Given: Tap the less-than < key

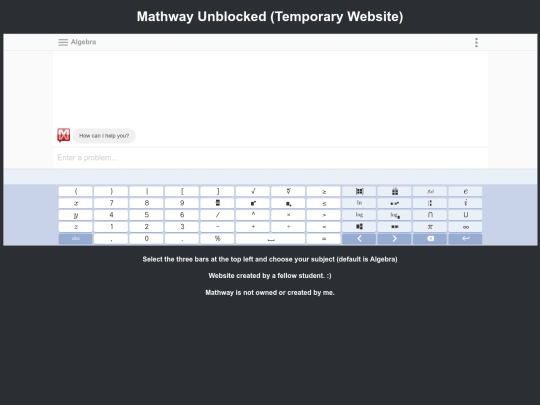Looking at the screenshot, I should 324,227.
